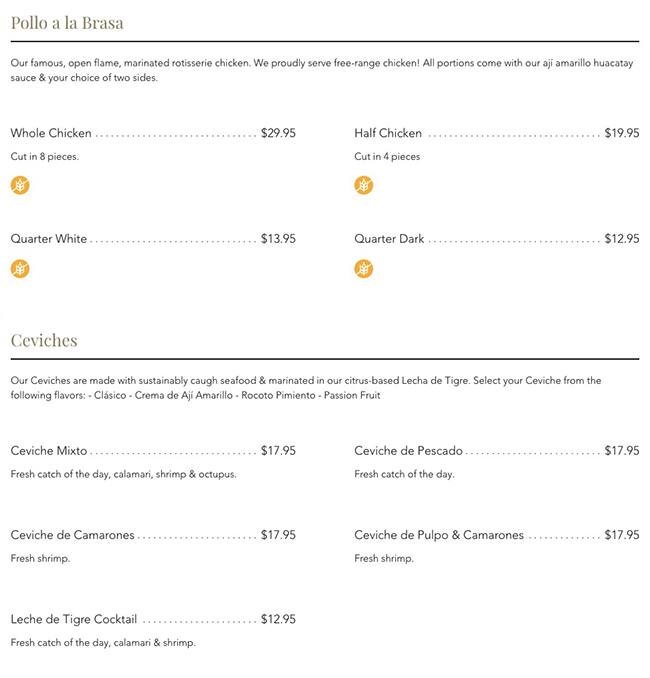Select the Ceviche de Pescado item
The height and width of the screenshot is (678, 650).
pos(408,451)
